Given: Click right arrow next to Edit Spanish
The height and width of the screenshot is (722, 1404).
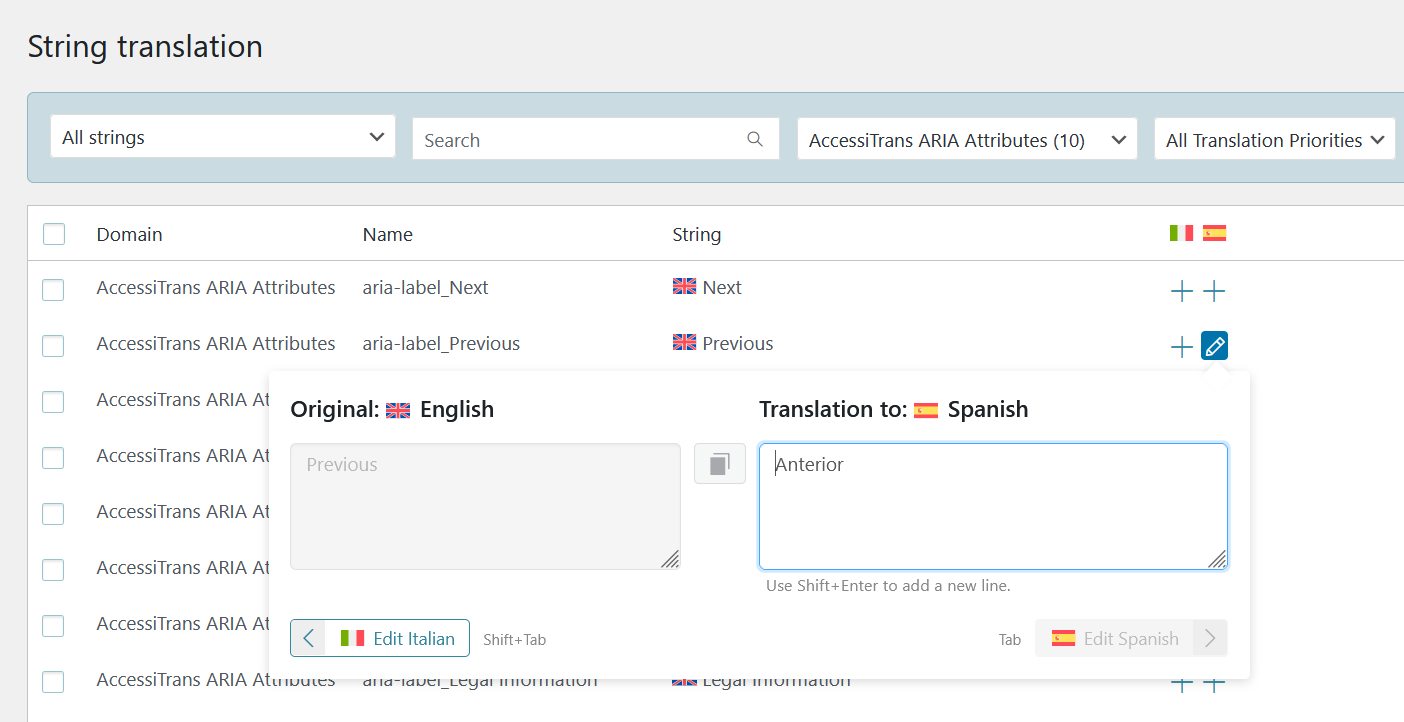Looking at the screenshot, I should [1210, 638].
